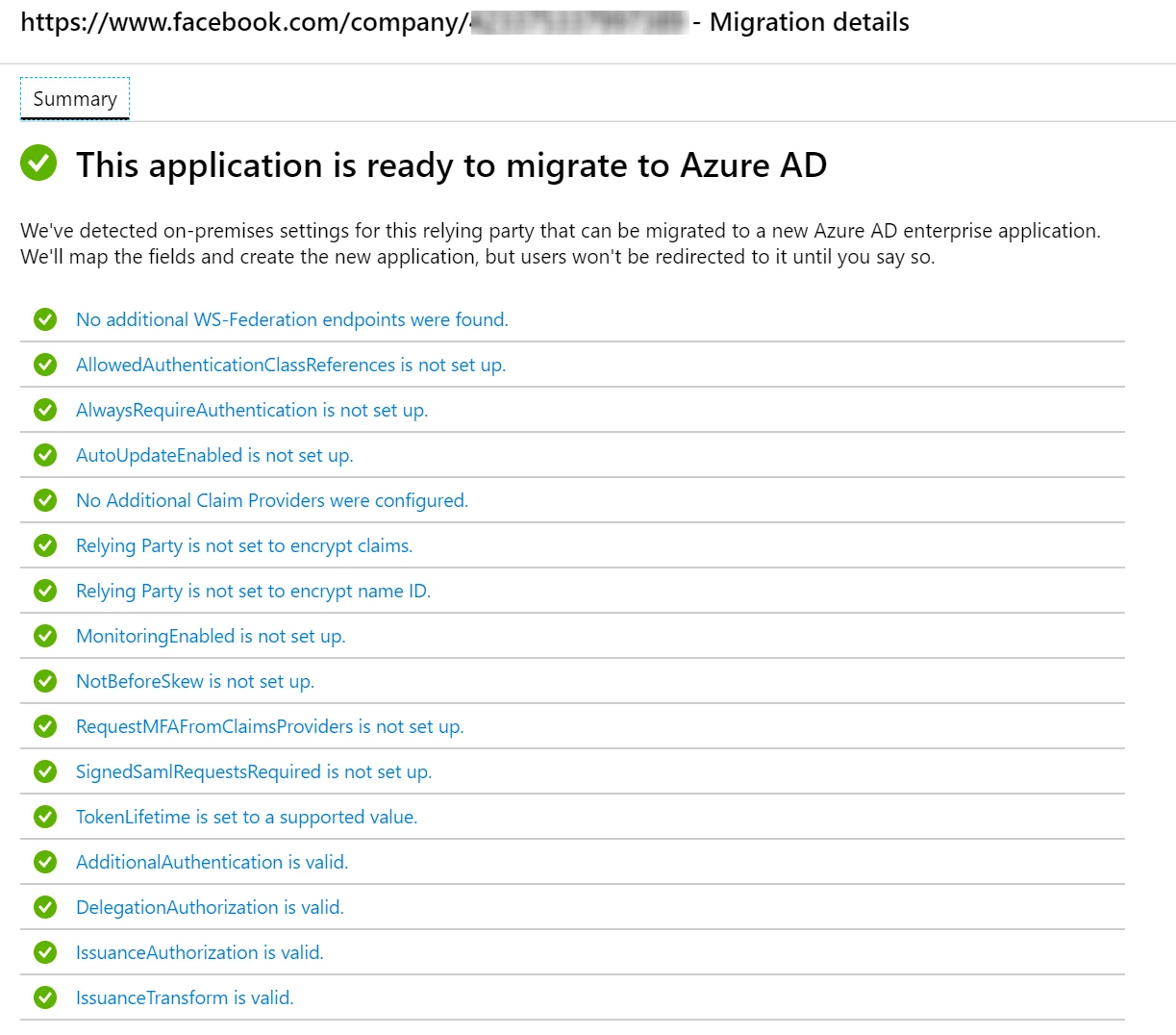Image resolution: width=1176 pixels, height=1035 pixels.
Task: Open IssuanceAuthorization is valid link
Action: [x=200, y=952]
